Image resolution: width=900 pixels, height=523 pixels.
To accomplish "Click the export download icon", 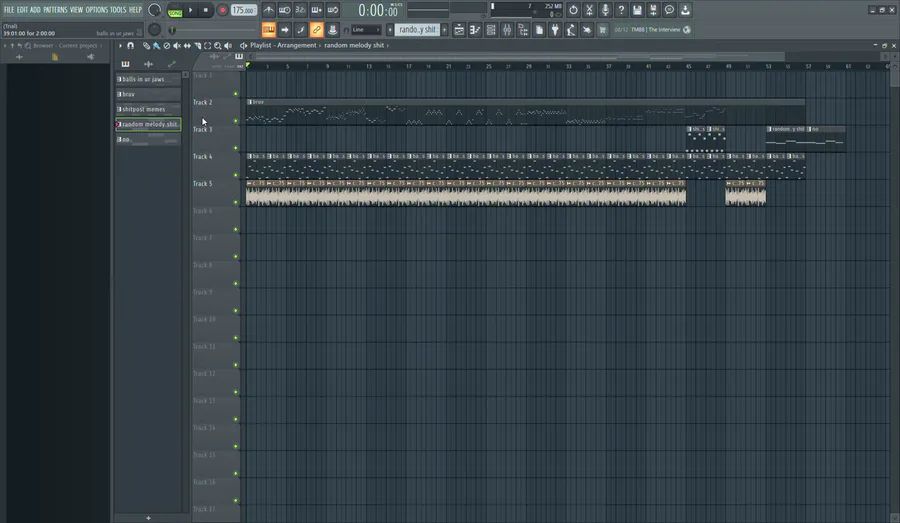I will coord(685,10).
